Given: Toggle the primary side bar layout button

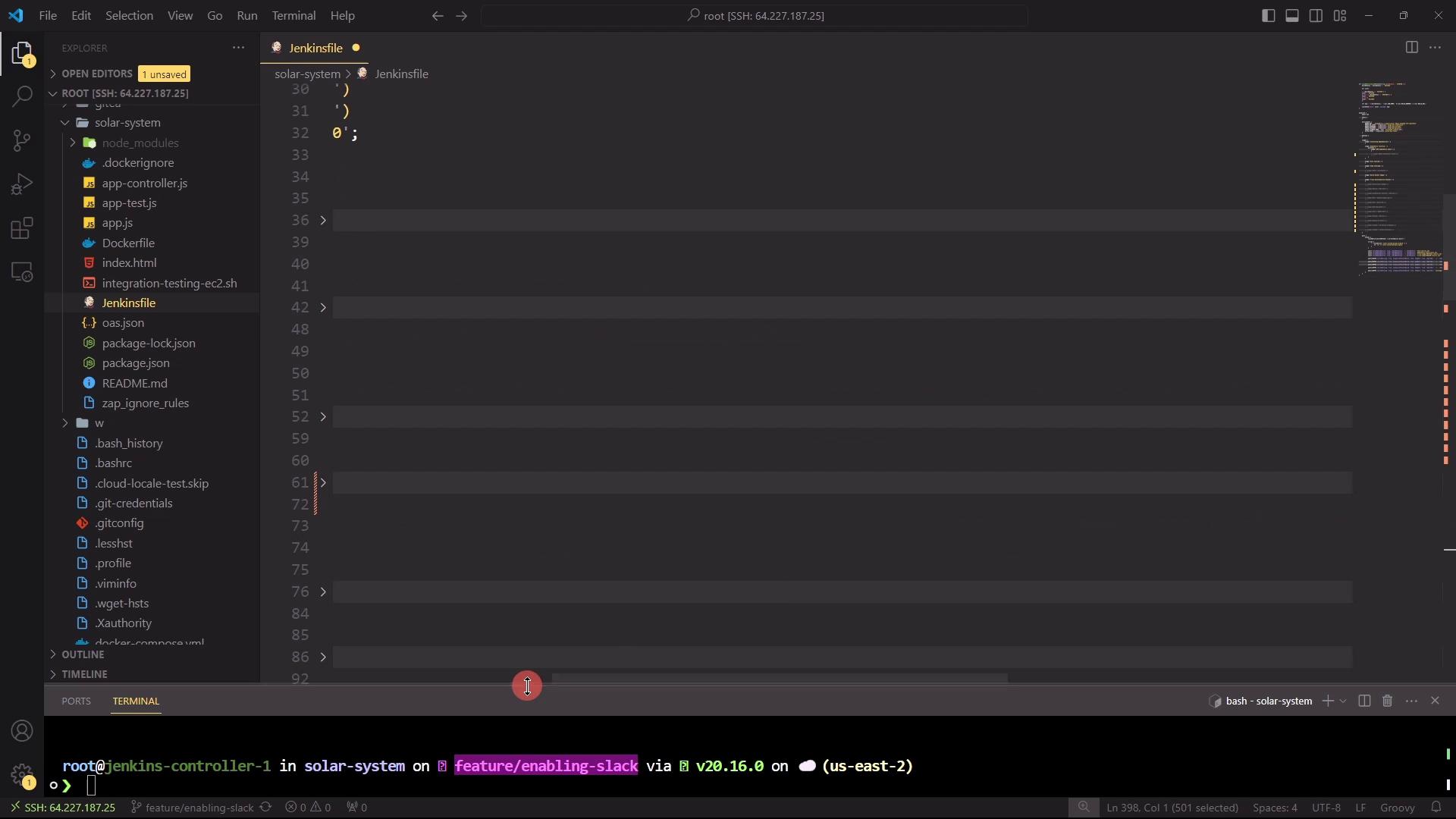Looking at the screenshot, I should [x=1268, y=16].
